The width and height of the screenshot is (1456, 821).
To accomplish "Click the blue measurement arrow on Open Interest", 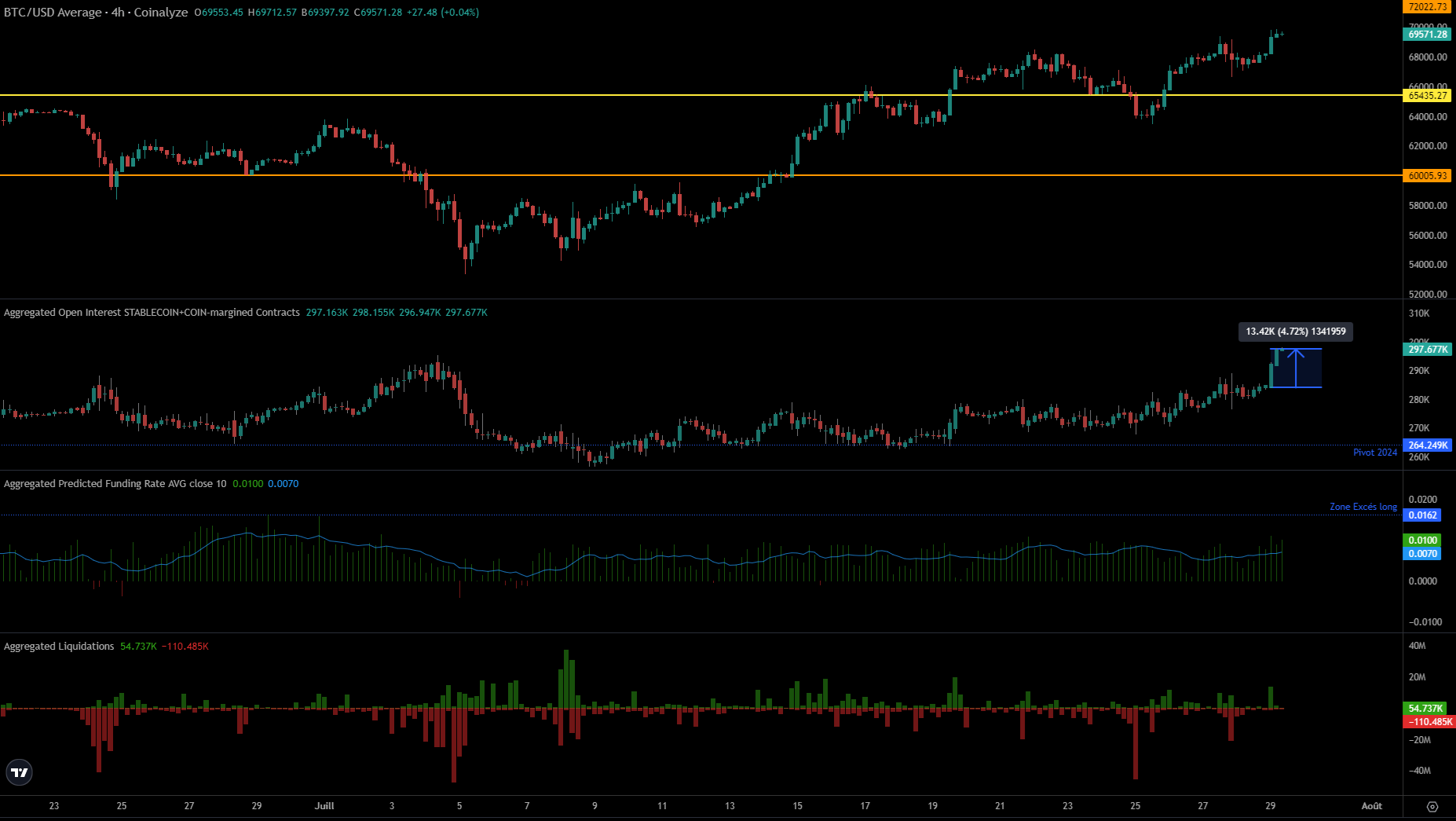I will tap(1296, 368).
